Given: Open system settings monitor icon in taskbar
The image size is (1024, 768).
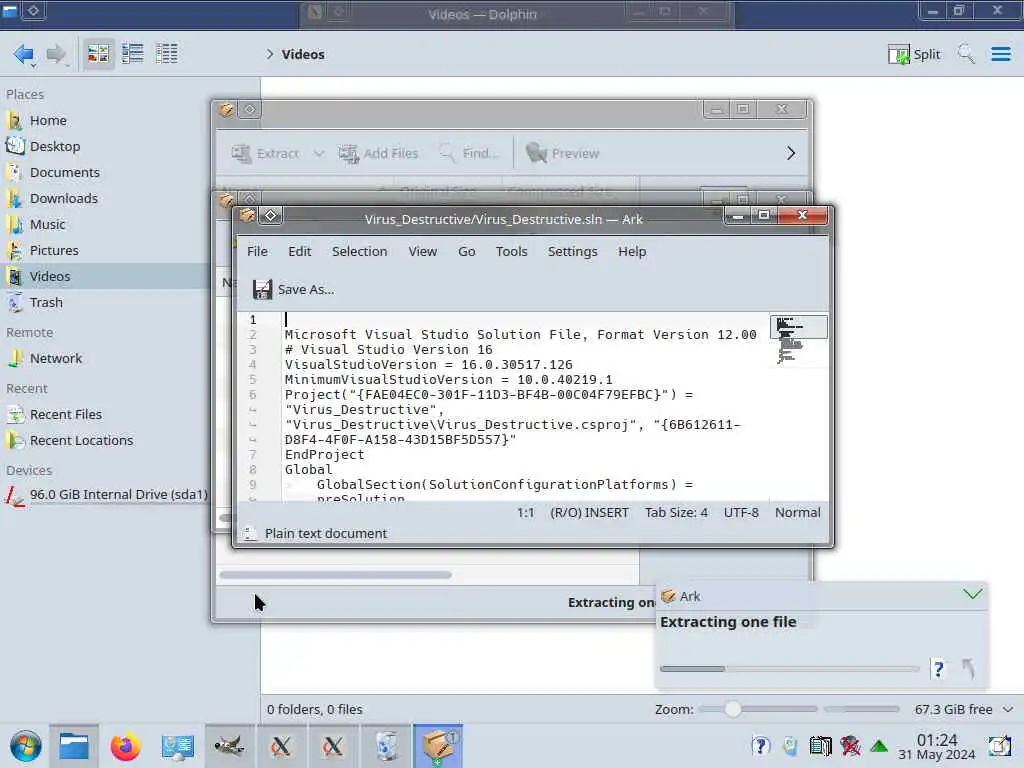Looking at the screenshot, I should pos(178,746).
